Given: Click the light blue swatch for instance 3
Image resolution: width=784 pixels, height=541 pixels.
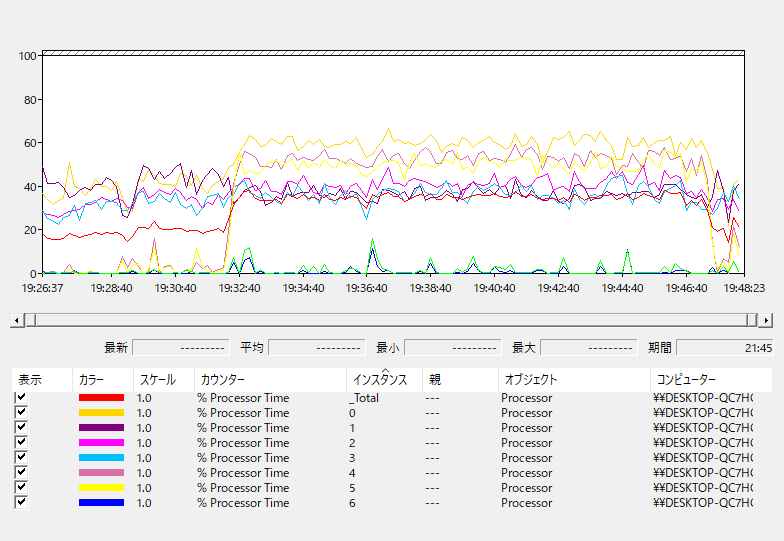Looking at the screenshot, I should coord(101,458).
